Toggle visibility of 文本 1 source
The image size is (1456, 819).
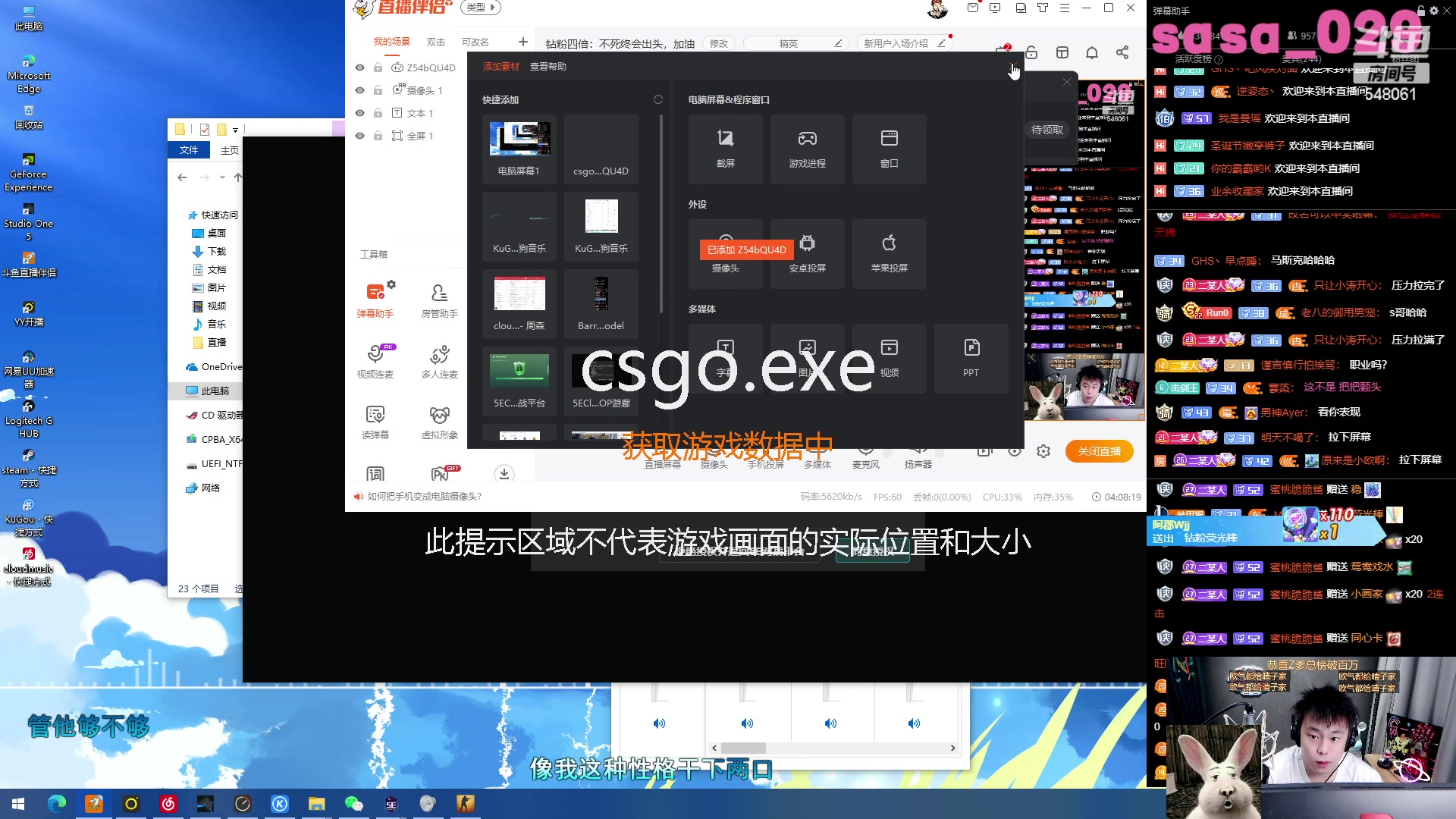click(360, 113)
